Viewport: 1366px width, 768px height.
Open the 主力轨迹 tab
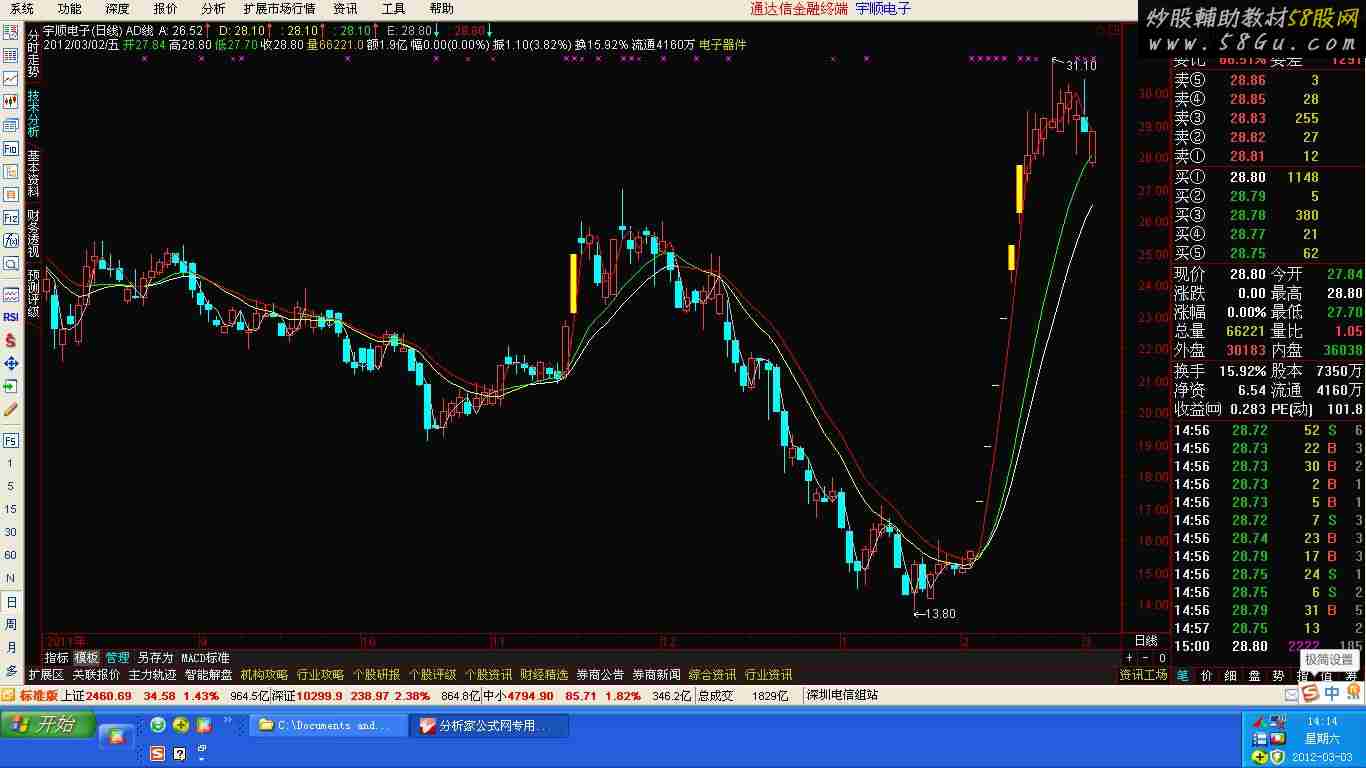pyautogui.click(x=152, y=675)
